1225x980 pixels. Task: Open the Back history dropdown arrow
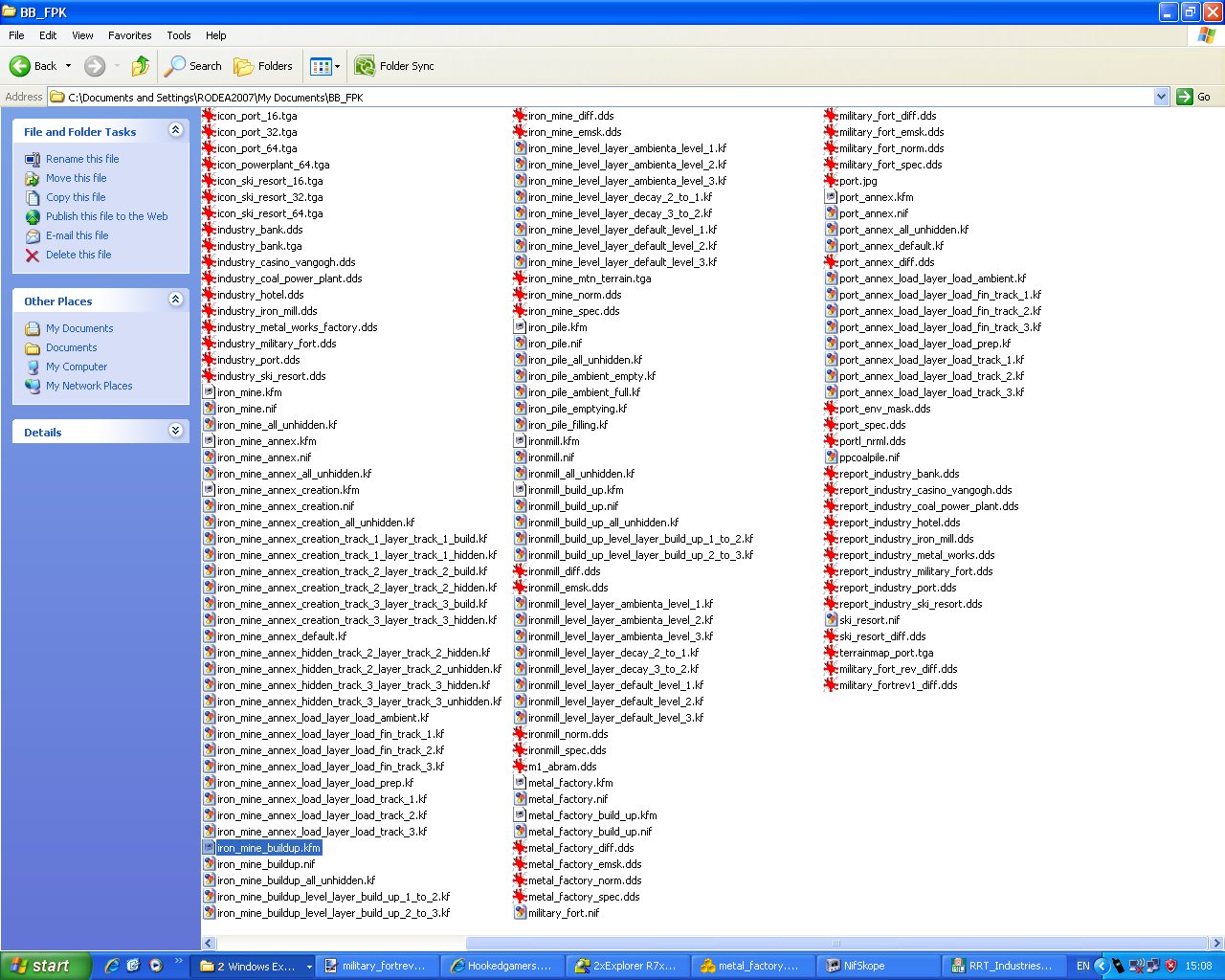pyautogui.click(x=68, y=66)
